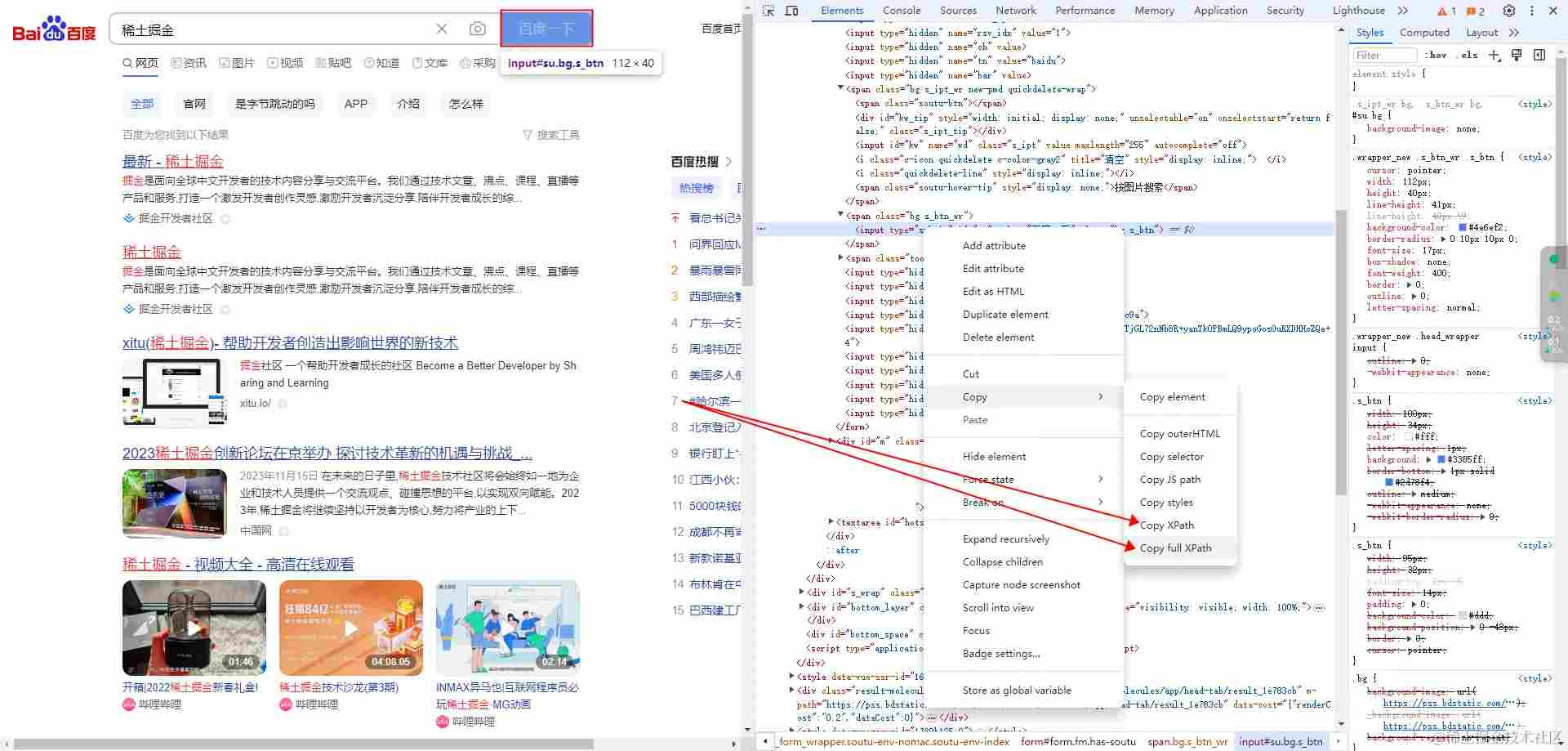Image resolution: width=1568 pixels, height=751 pixels.
Task: Click the 视频 tab icon
Action: (273, 63)
